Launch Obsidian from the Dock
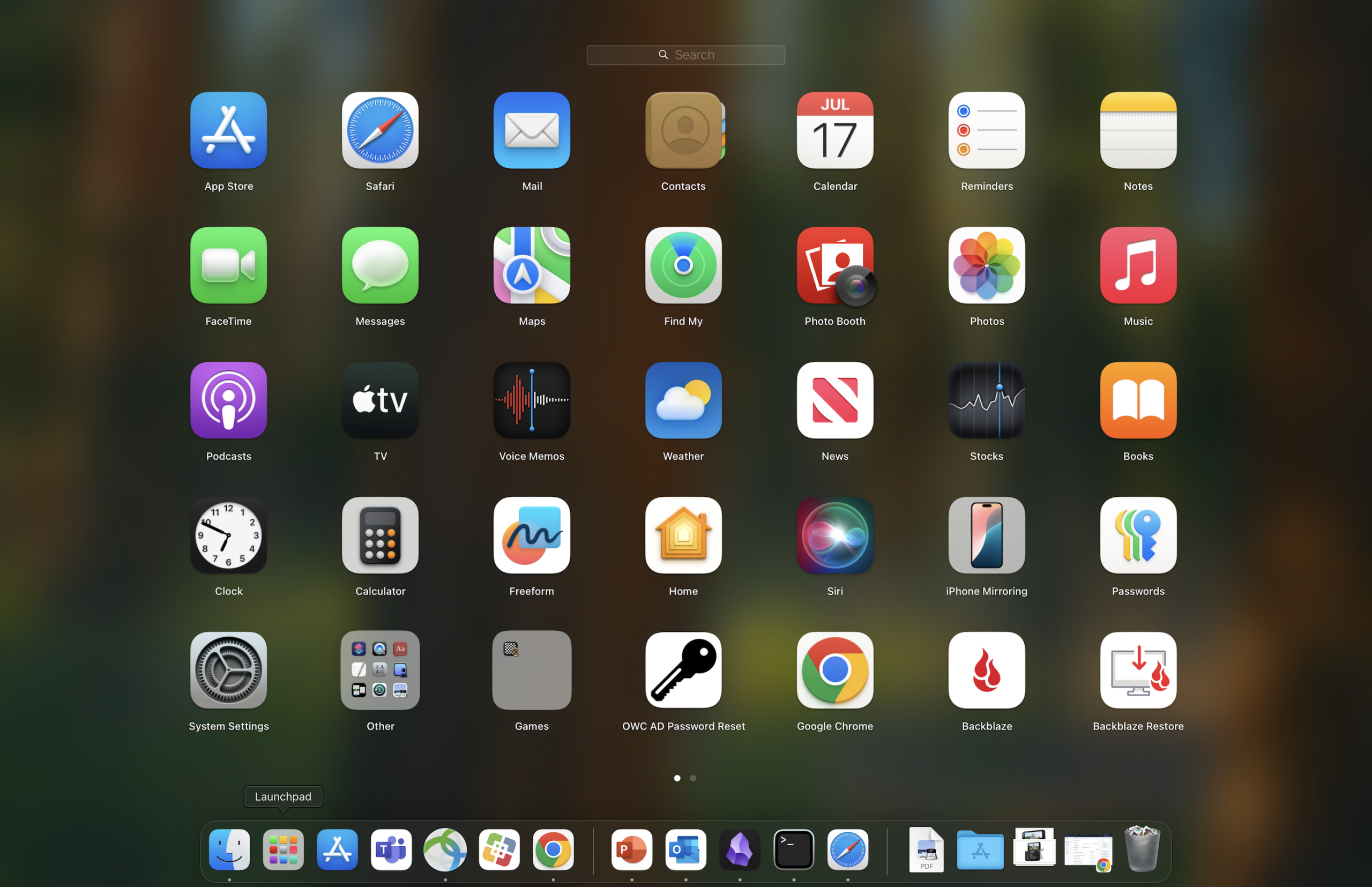This screenshot has width=1372, height=887. (x=740, y=849)
